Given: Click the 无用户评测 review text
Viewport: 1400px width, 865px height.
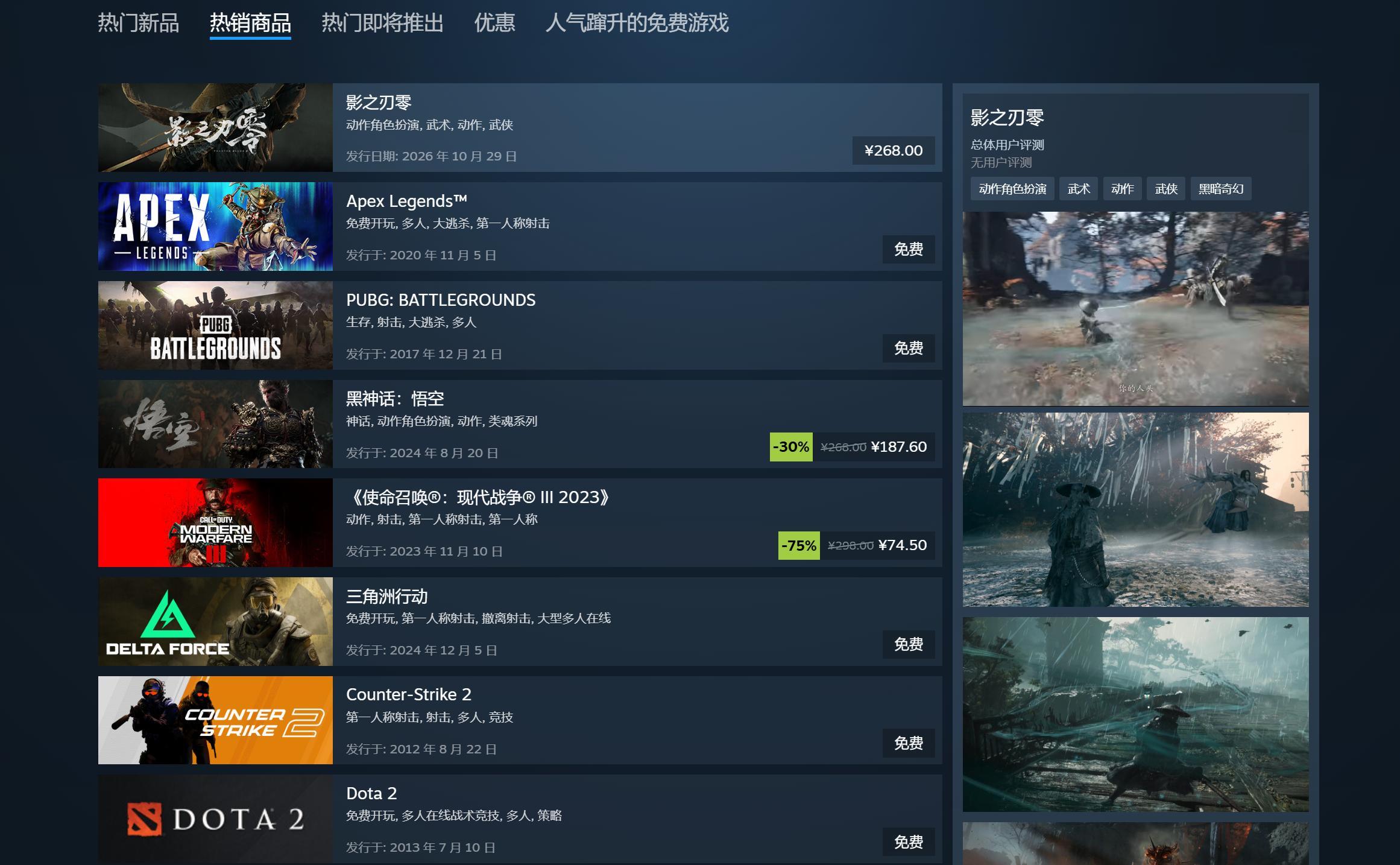Looking at the screenshot, I should (1001, 163).
